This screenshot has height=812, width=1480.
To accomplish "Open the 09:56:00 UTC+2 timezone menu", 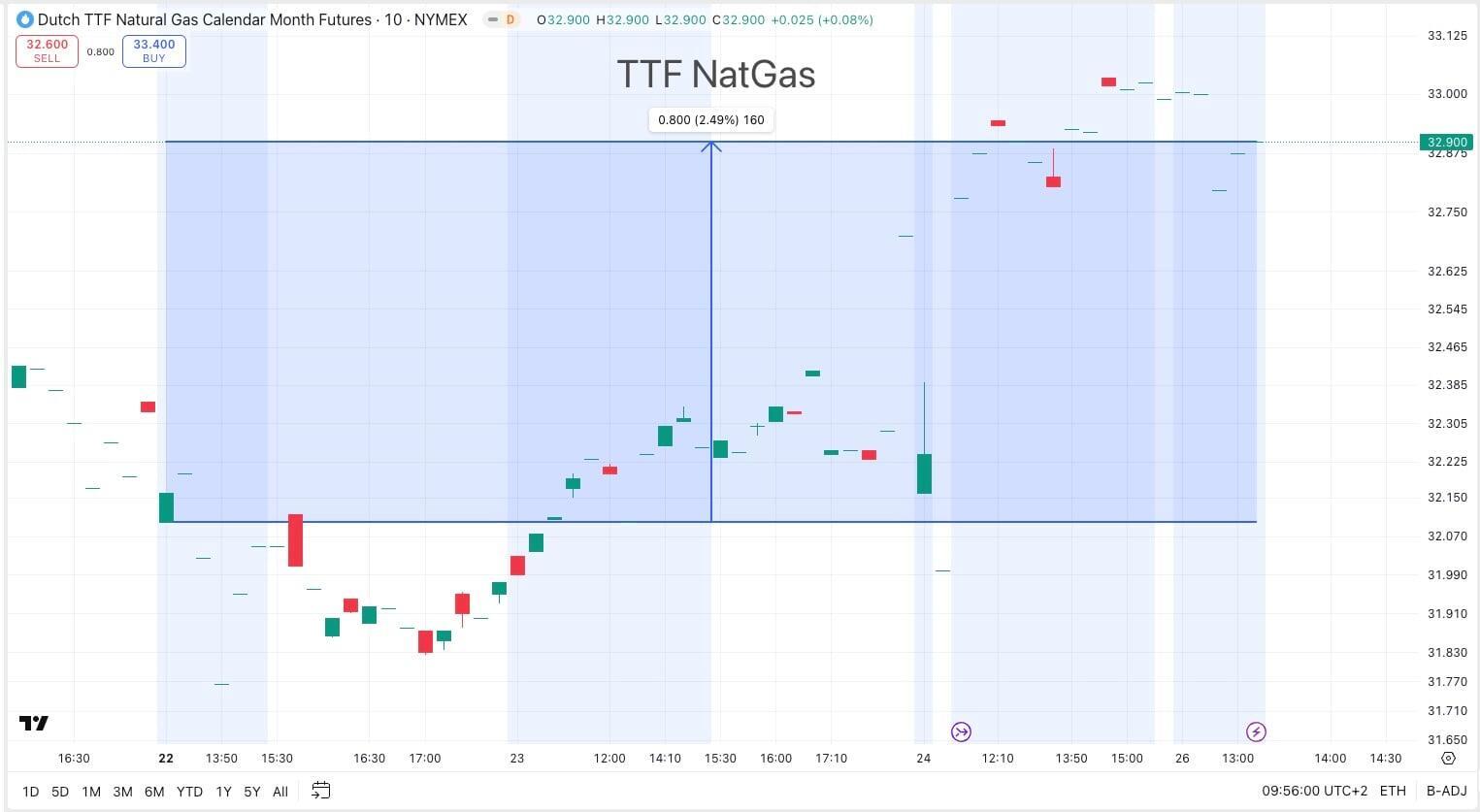I will [x=1314, y=792].
